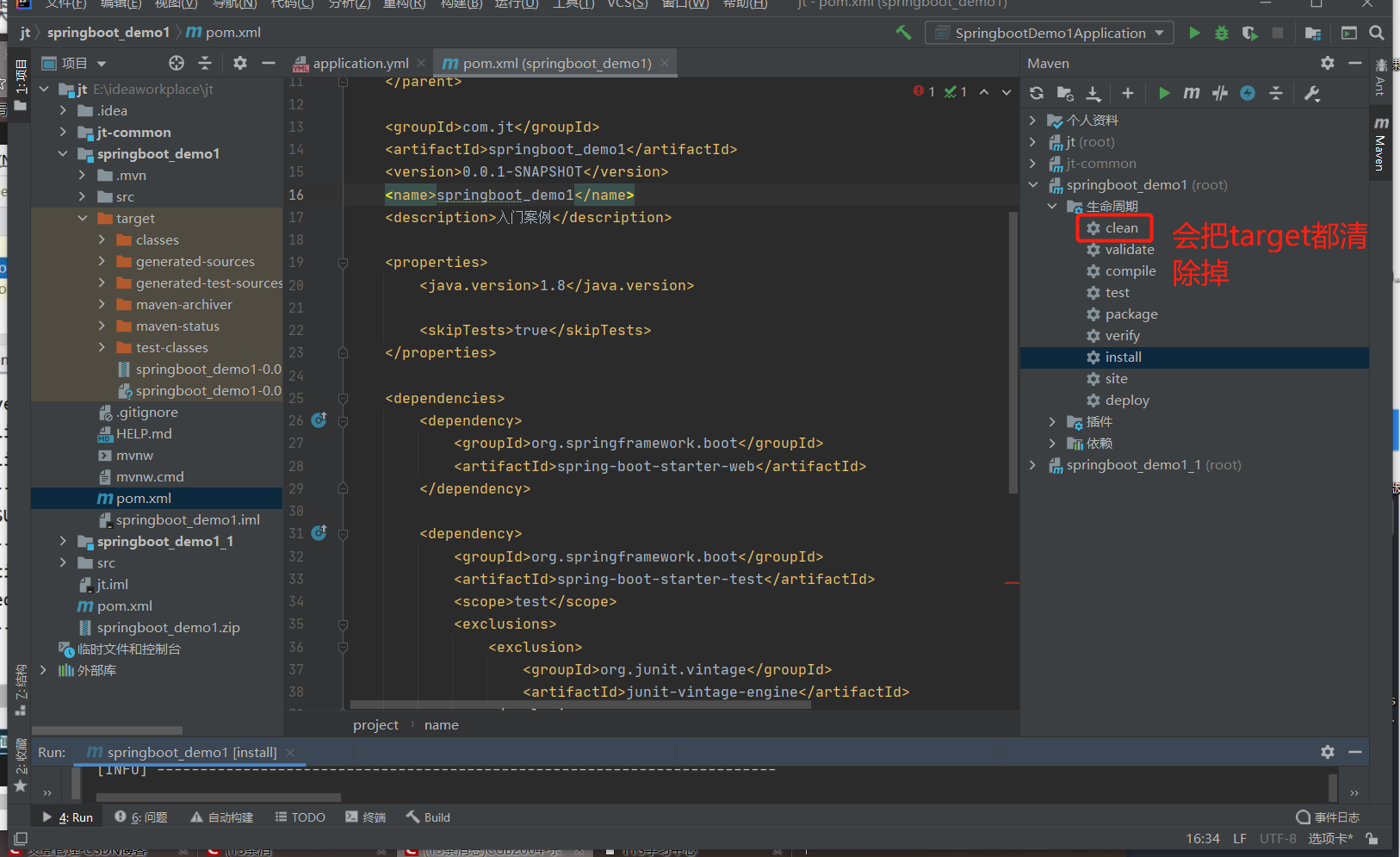
Task: Click editor horizontal scrollbar thumb
Action: (580, 705)
